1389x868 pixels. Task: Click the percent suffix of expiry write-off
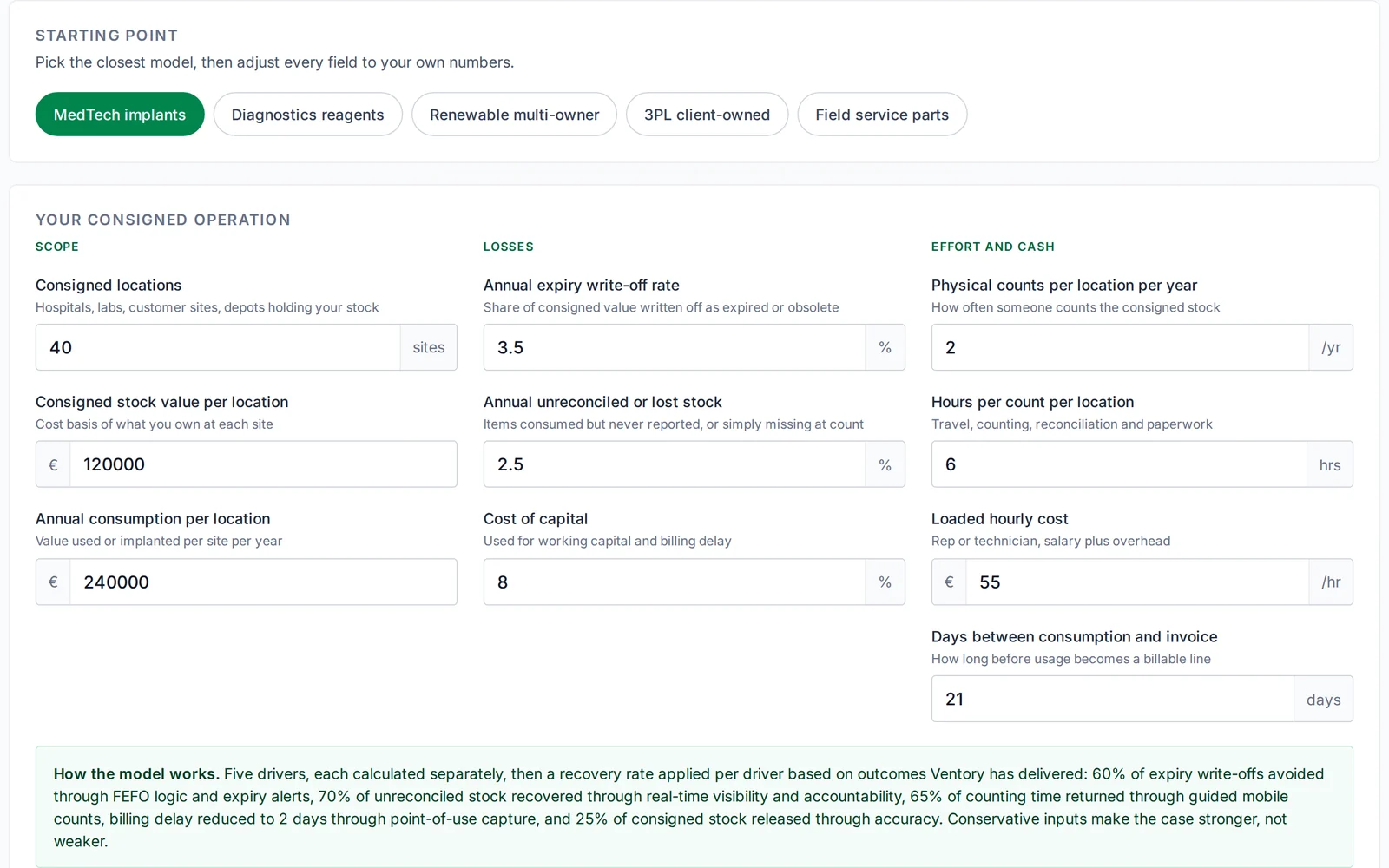coord(885,347)
